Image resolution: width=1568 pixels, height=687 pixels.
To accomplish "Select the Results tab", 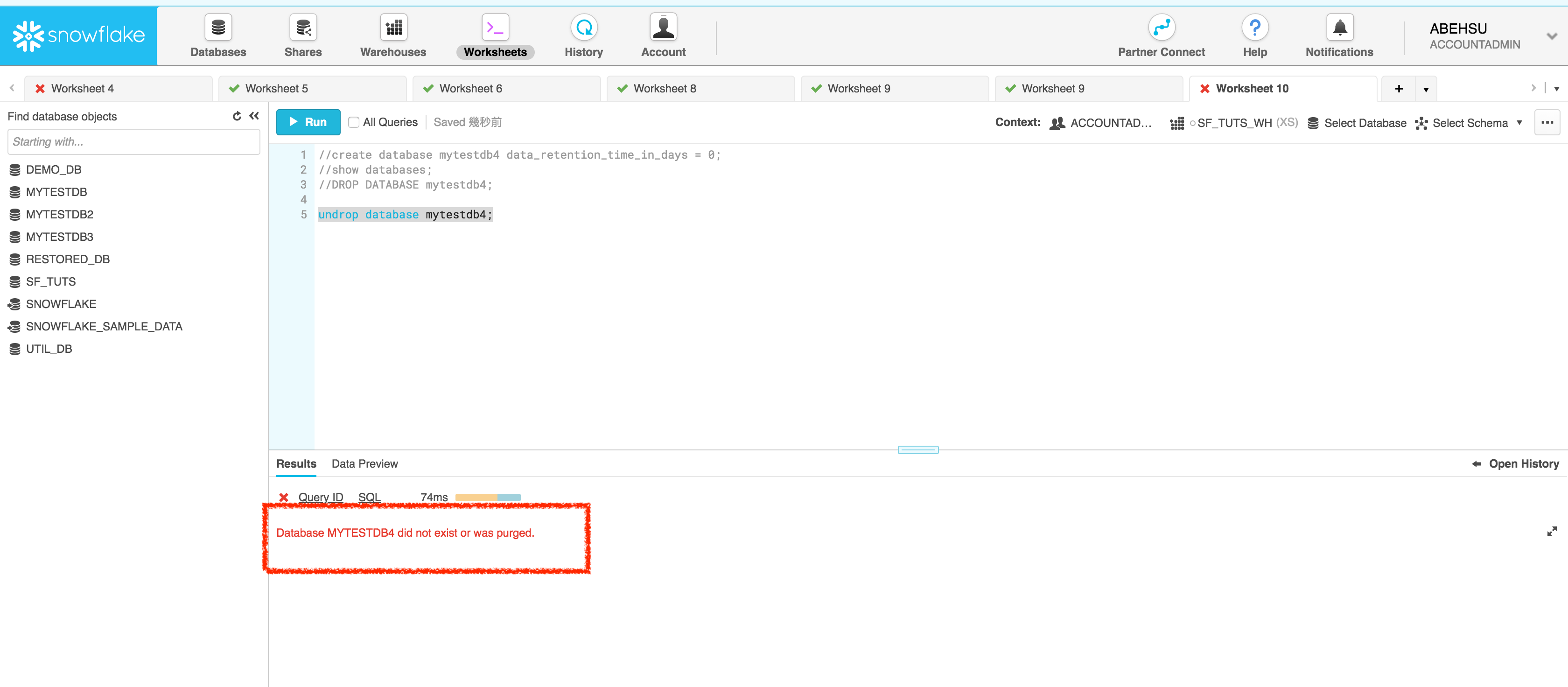I will (296, 464).
